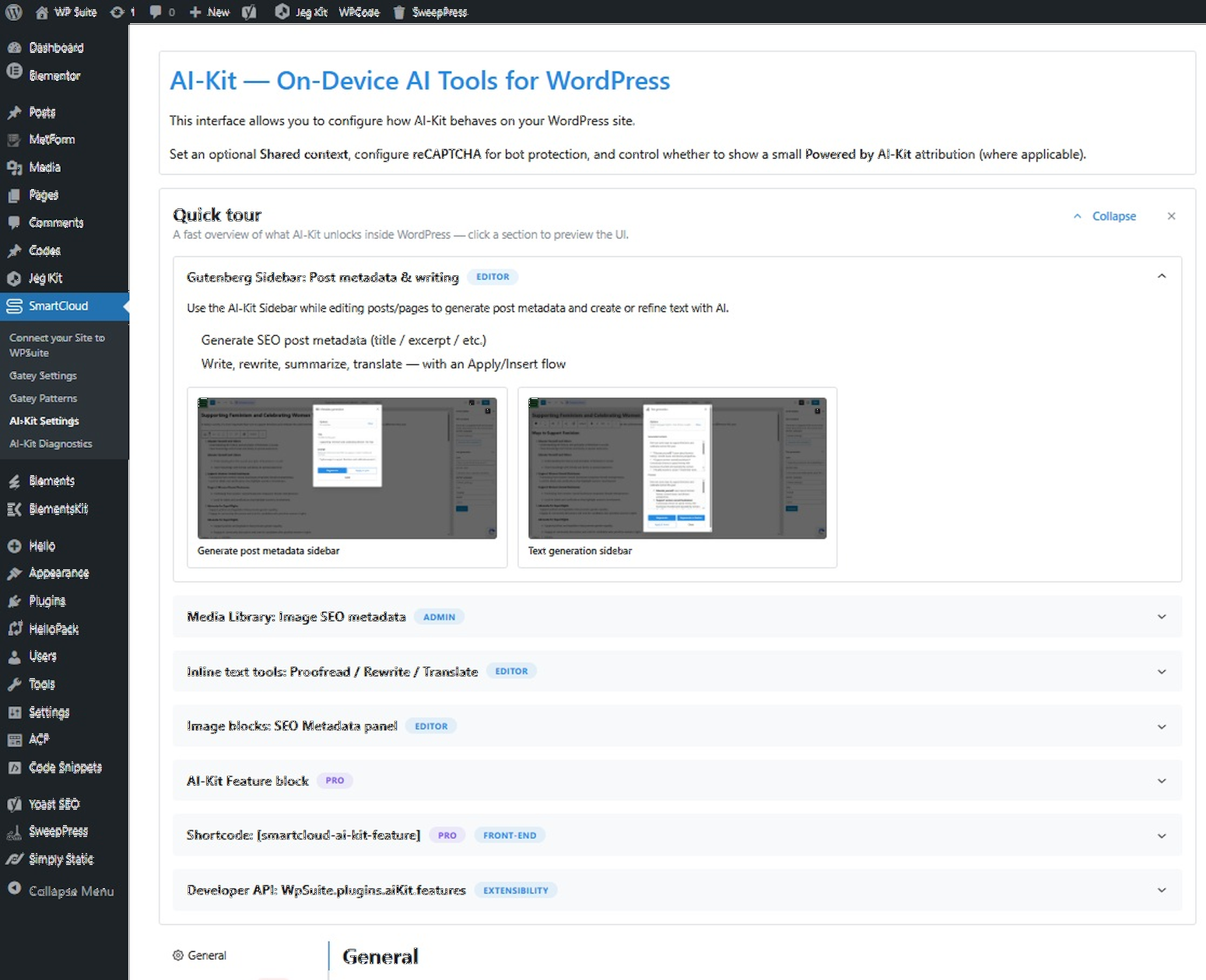Viewport: 1206px width, 980px height.
Task: Open the WP Suite site home icon
Action: pyautogui.click(x=42, y=12)
